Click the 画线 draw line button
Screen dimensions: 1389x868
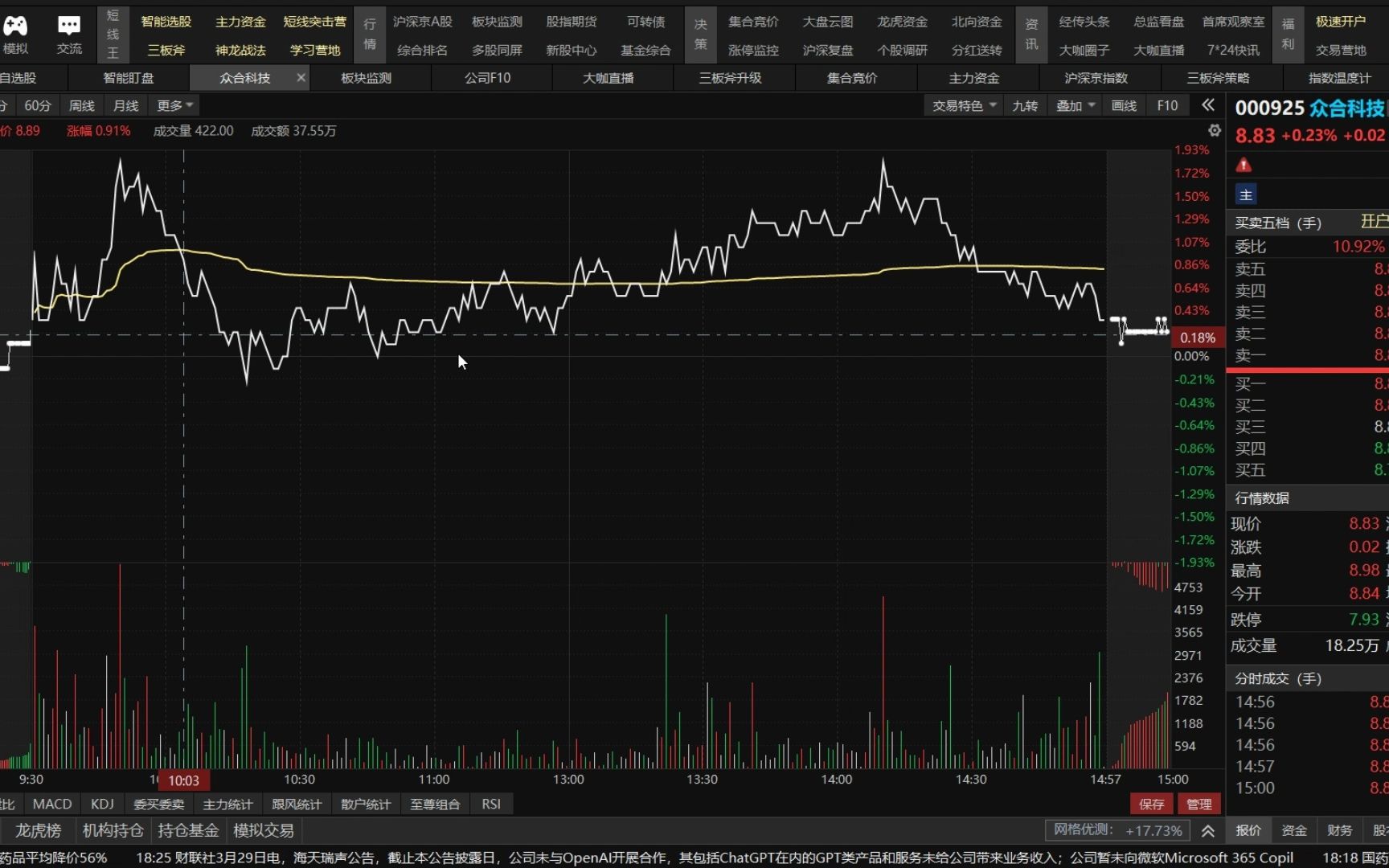(x=1124, y=105)
